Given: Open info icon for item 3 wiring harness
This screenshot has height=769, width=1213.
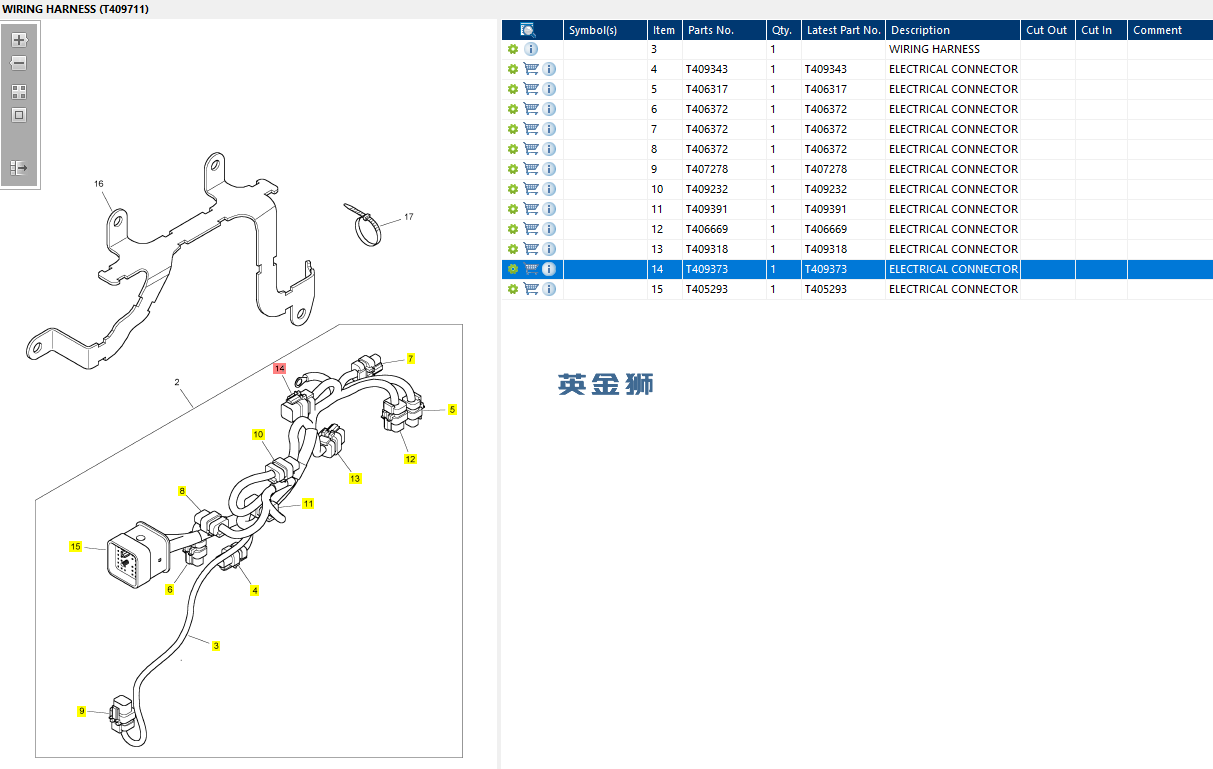Looking at the screenshot, I should 531,49.
